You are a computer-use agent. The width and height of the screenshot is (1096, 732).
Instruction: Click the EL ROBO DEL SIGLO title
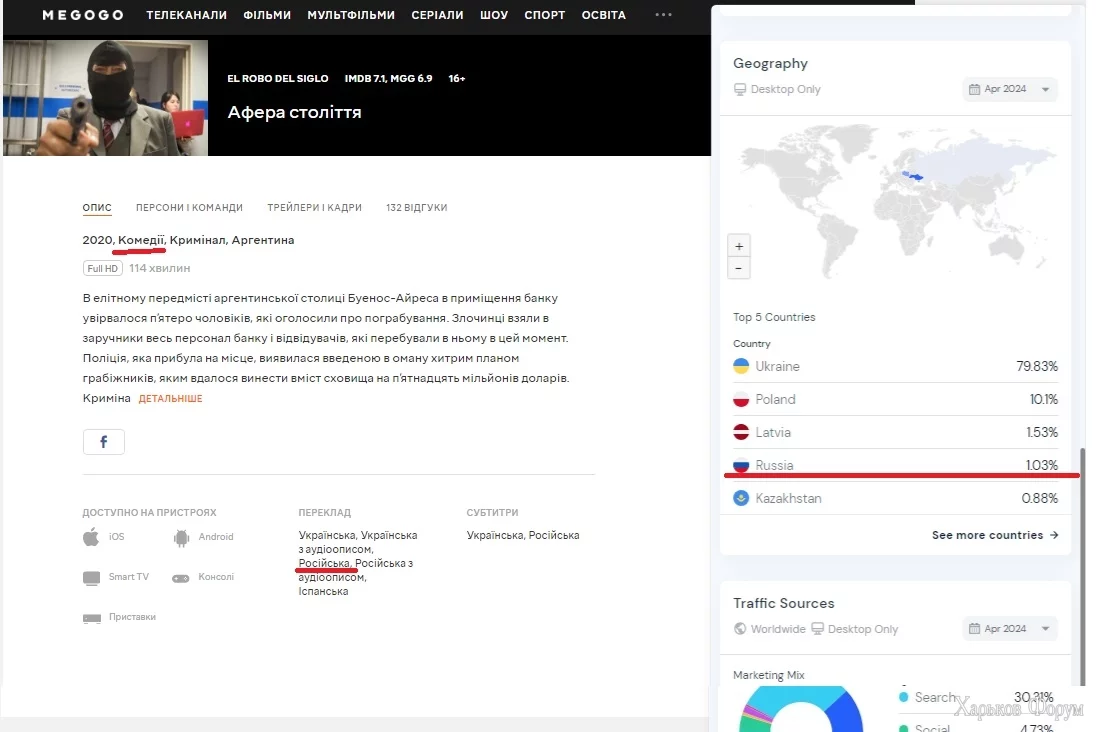[x=277, y=78]
